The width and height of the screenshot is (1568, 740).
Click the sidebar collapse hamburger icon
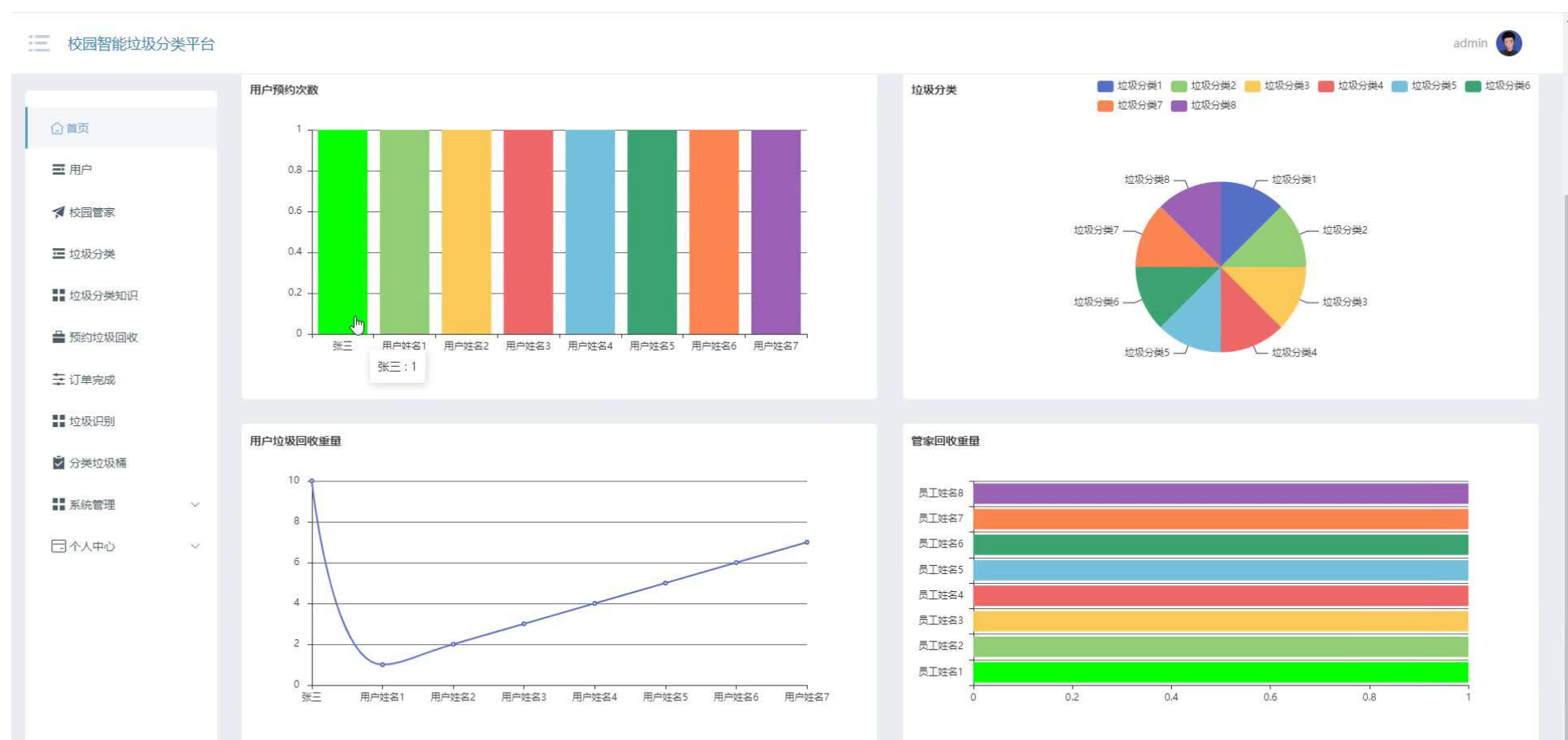coord(39,43)
